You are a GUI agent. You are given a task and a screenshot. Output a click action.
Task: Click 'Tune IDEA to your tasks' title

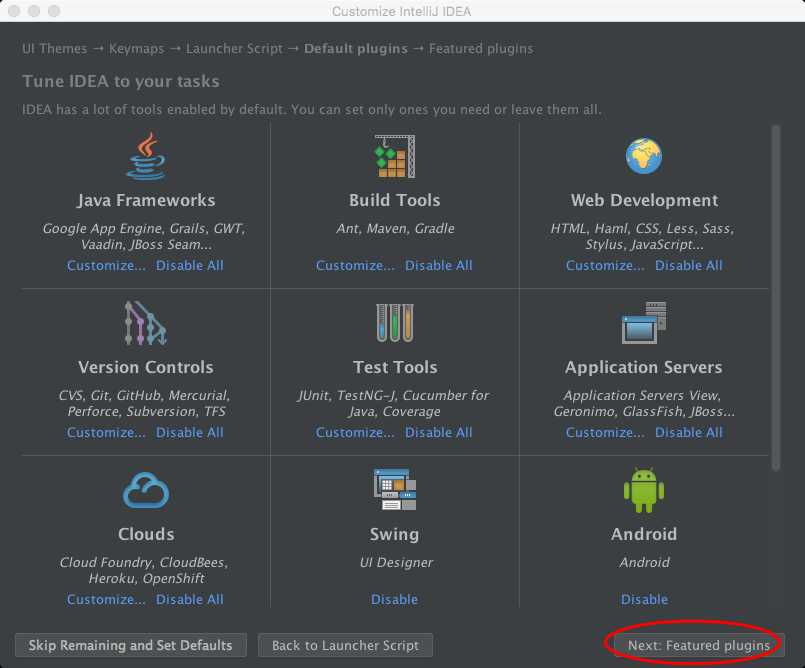coord(121,81)
